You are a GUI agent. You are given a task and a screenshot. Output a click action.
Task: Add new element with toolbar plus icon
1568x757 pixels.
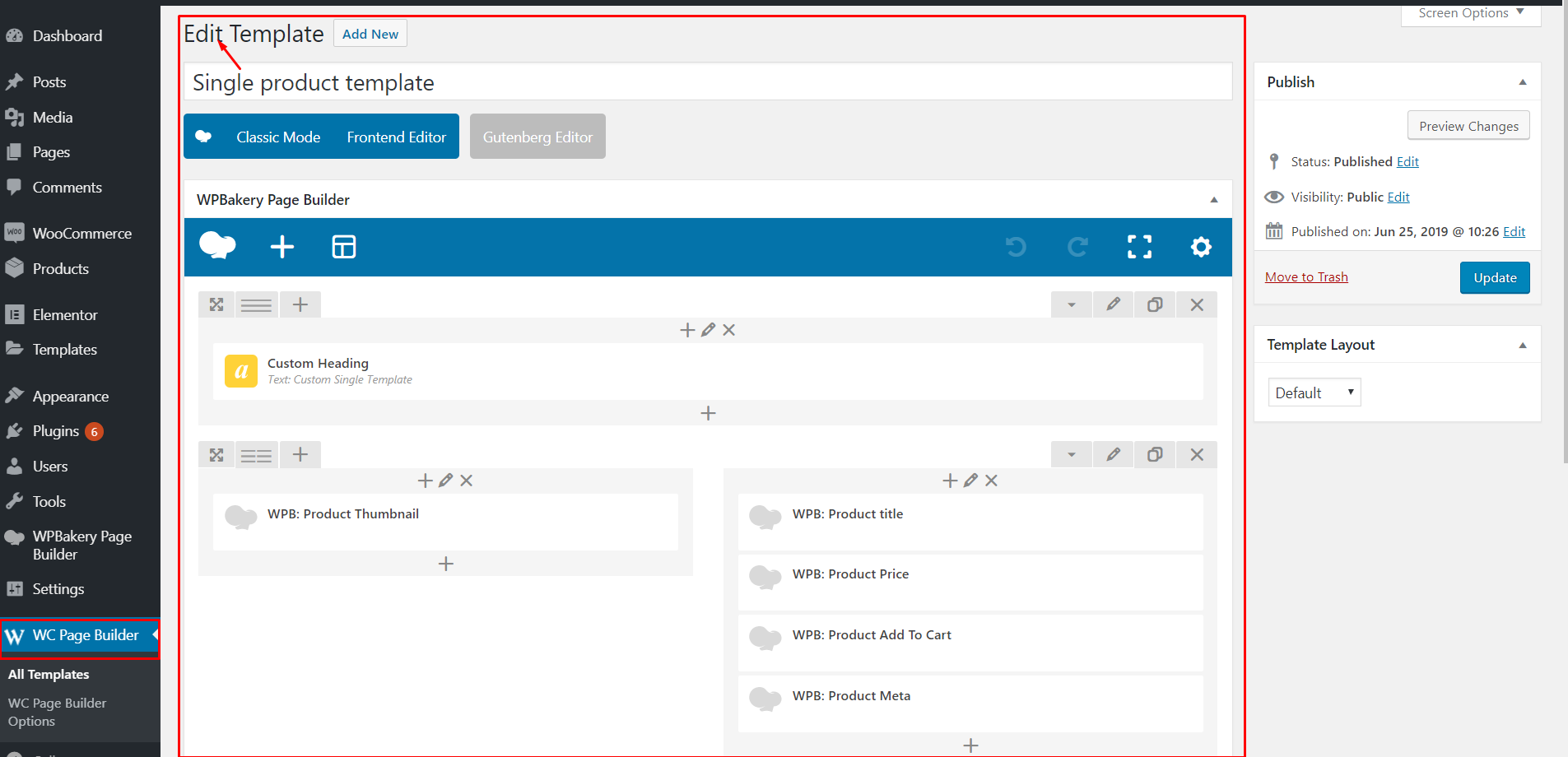[282, 246]
